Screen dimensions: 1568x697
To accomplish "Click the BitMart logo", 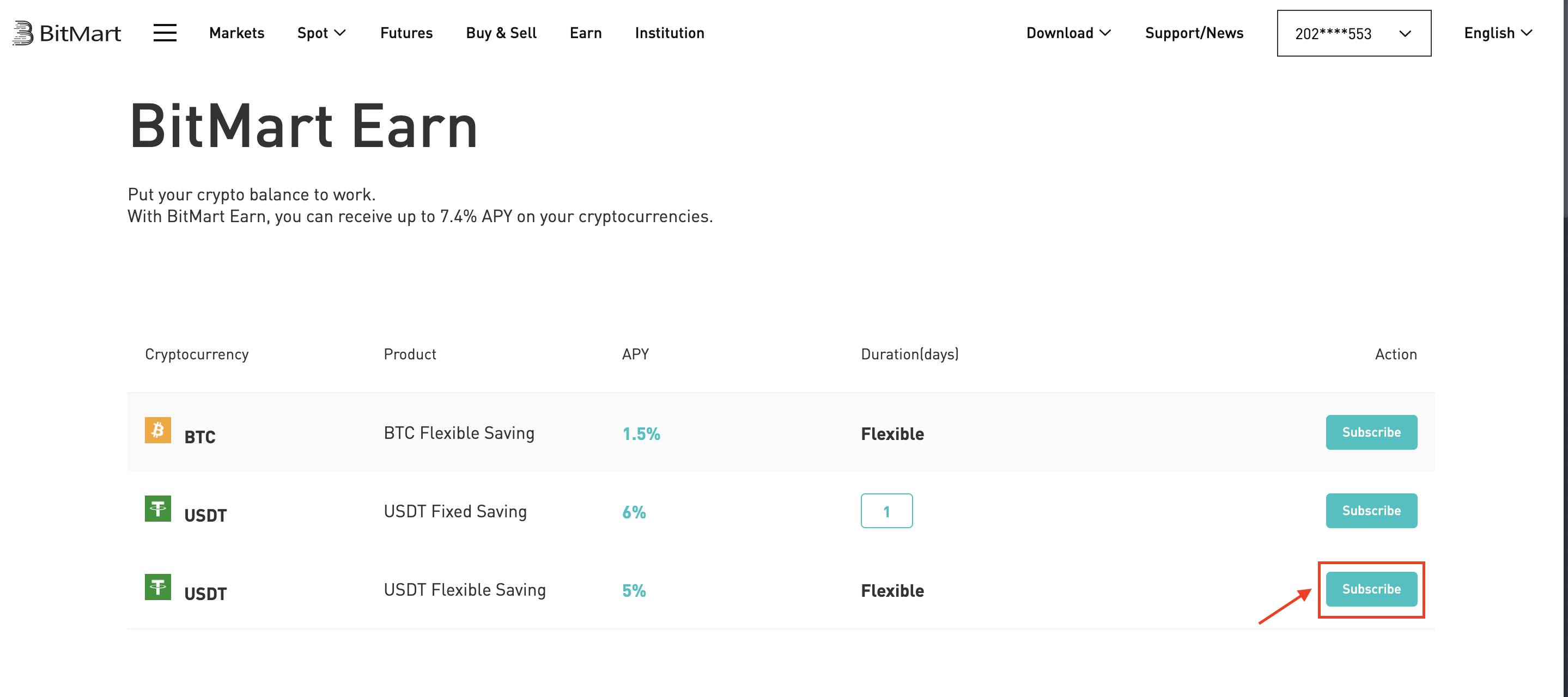I will pos(66,33).
